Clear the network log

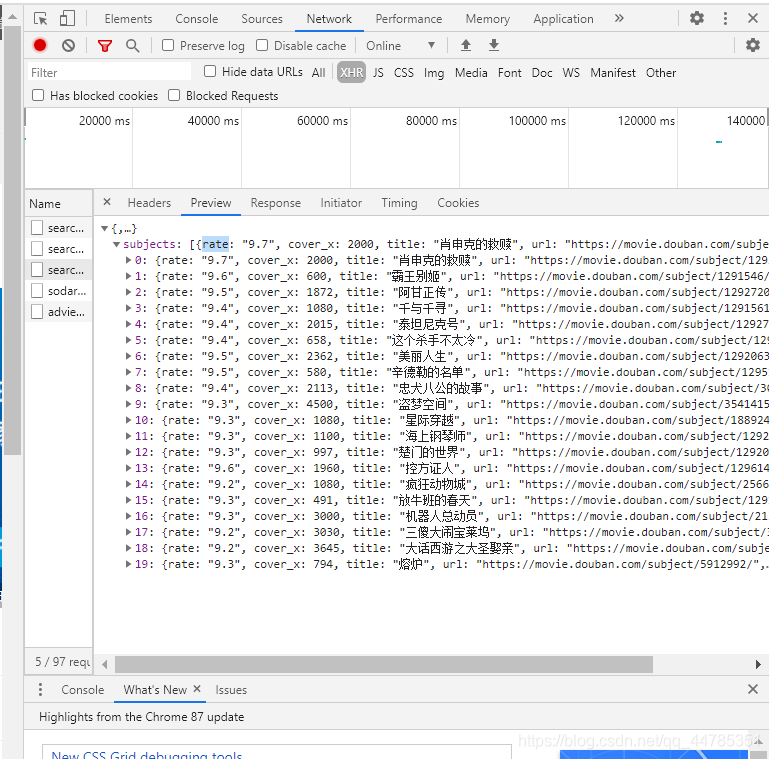click(x=69, y=46)
